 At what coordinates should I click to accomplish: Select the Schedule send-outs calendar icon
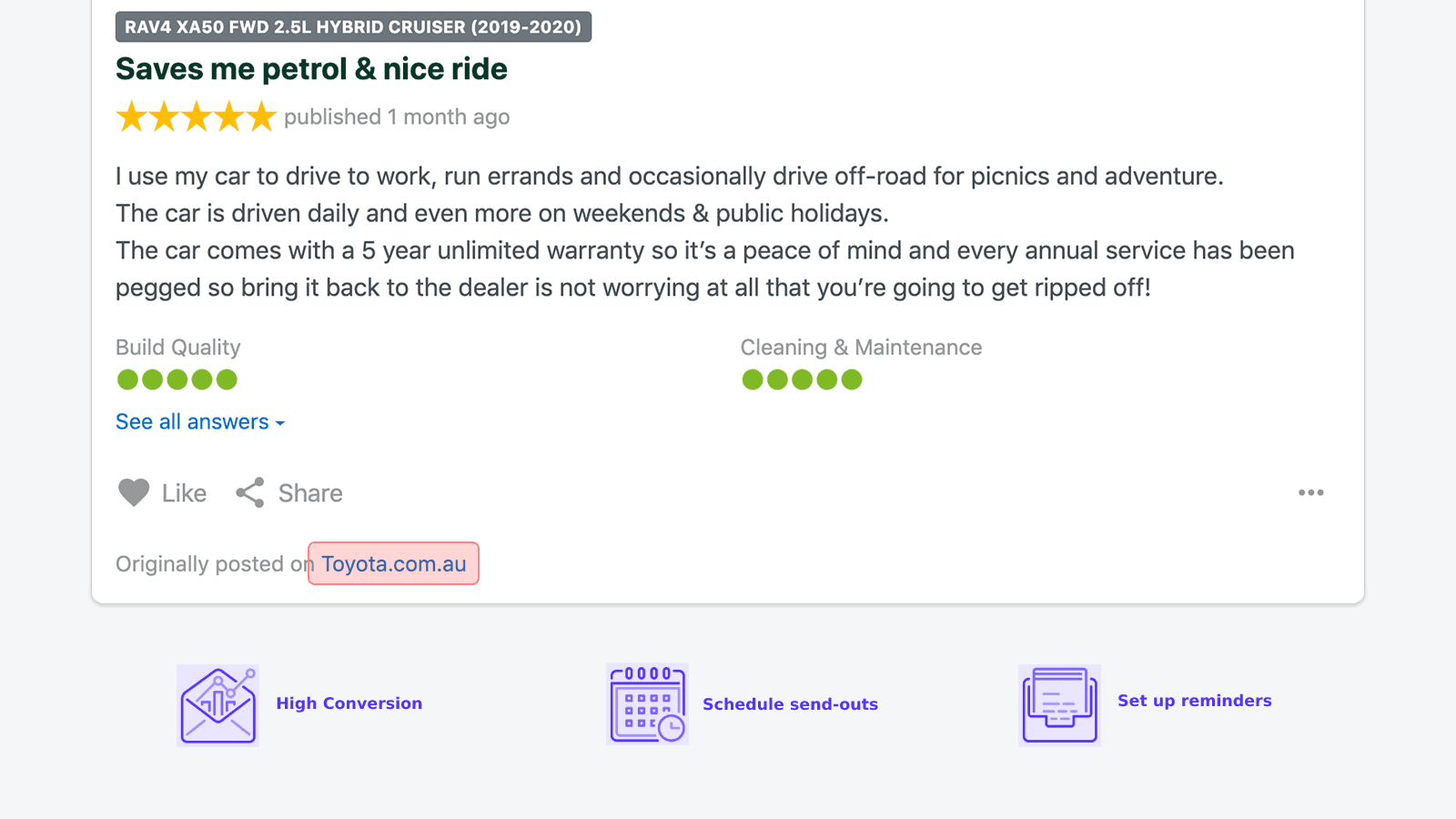[647, 704]
